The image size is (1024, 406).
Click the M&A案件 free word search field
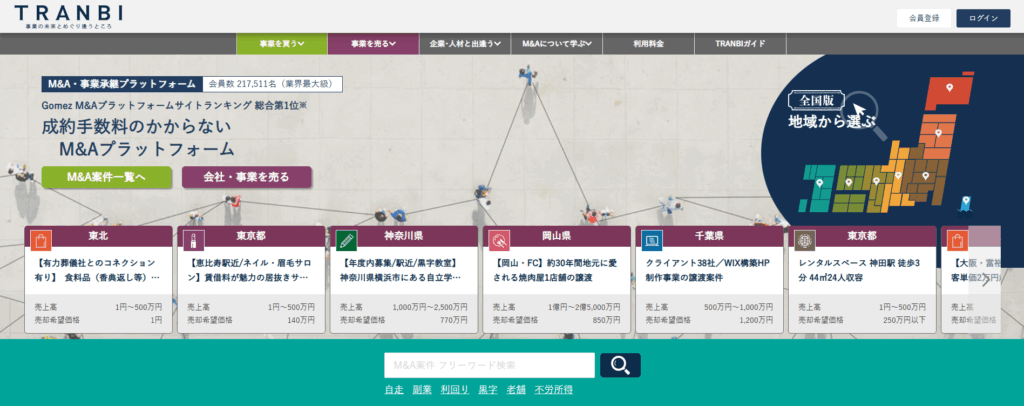489,365
